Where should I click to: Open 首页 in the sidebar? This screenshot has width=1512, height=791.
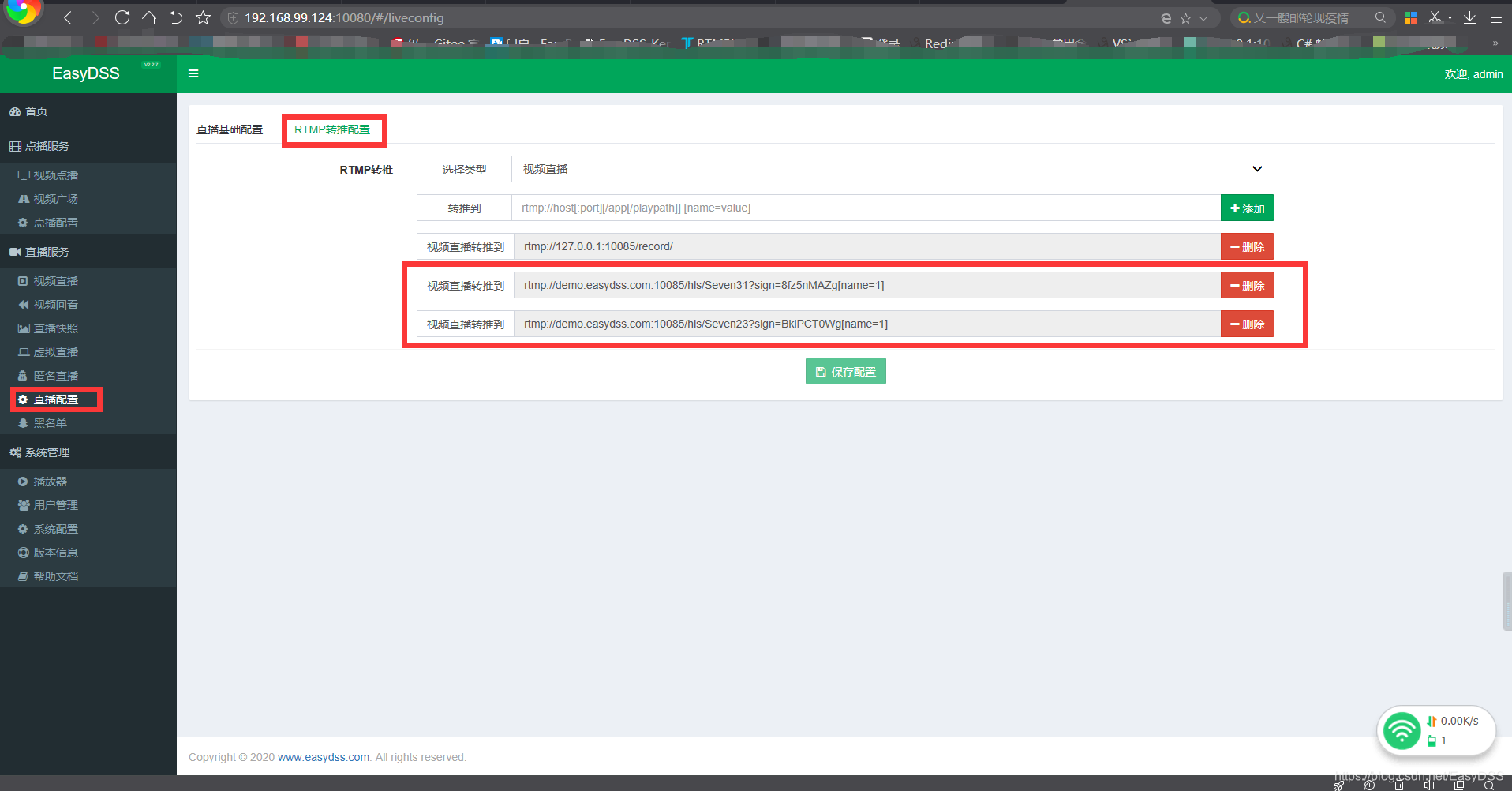[x=28, y=111]
